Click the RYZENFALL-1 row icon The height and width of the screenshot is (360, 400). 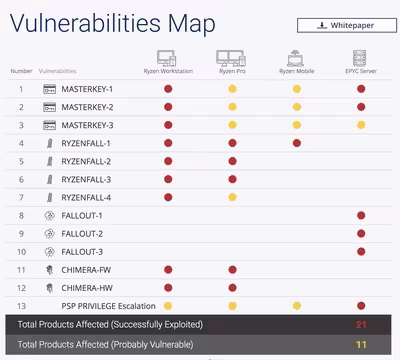[x=50, y=143]
